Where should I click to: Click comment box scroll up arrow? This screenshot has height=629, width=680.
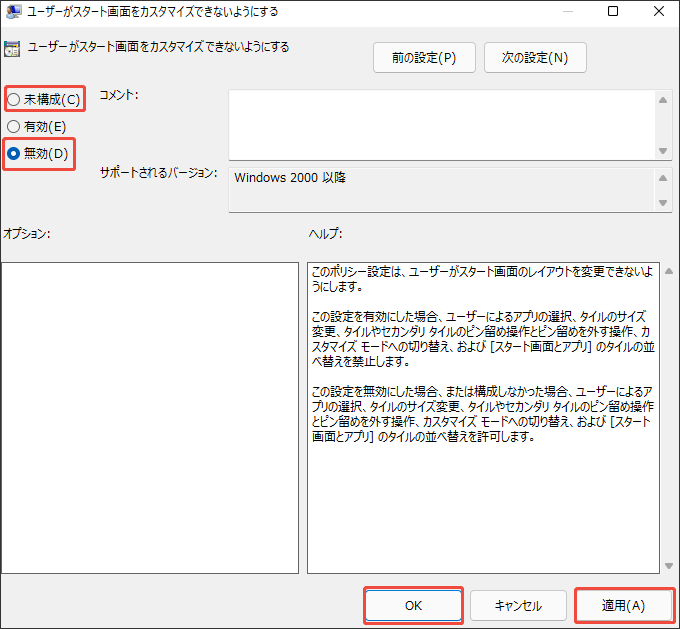pyautogui.click(x=663, y=100)
